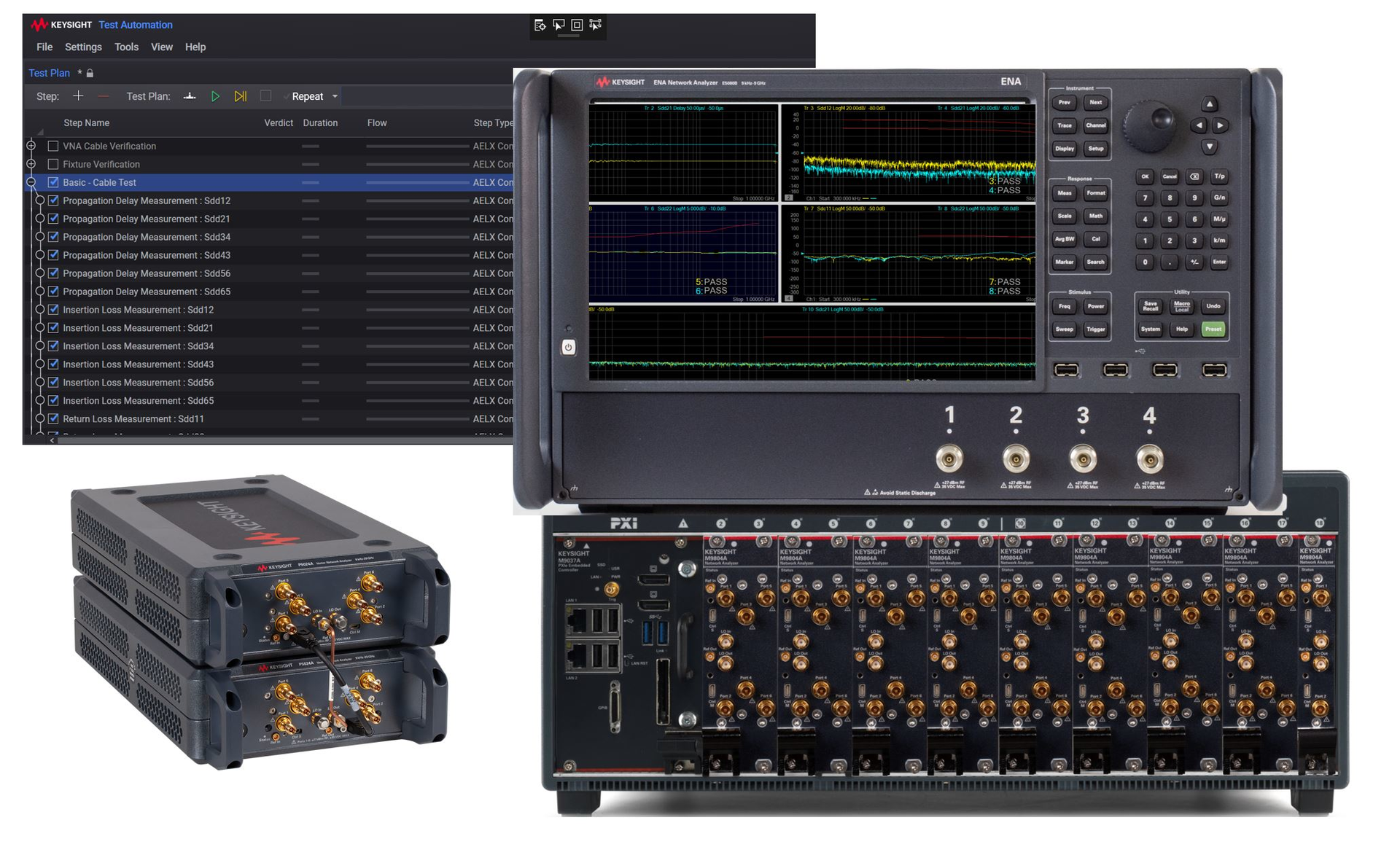Open the Tools menu
The height and width of the screenshot is (847, 1400).
tap(126, 47)
